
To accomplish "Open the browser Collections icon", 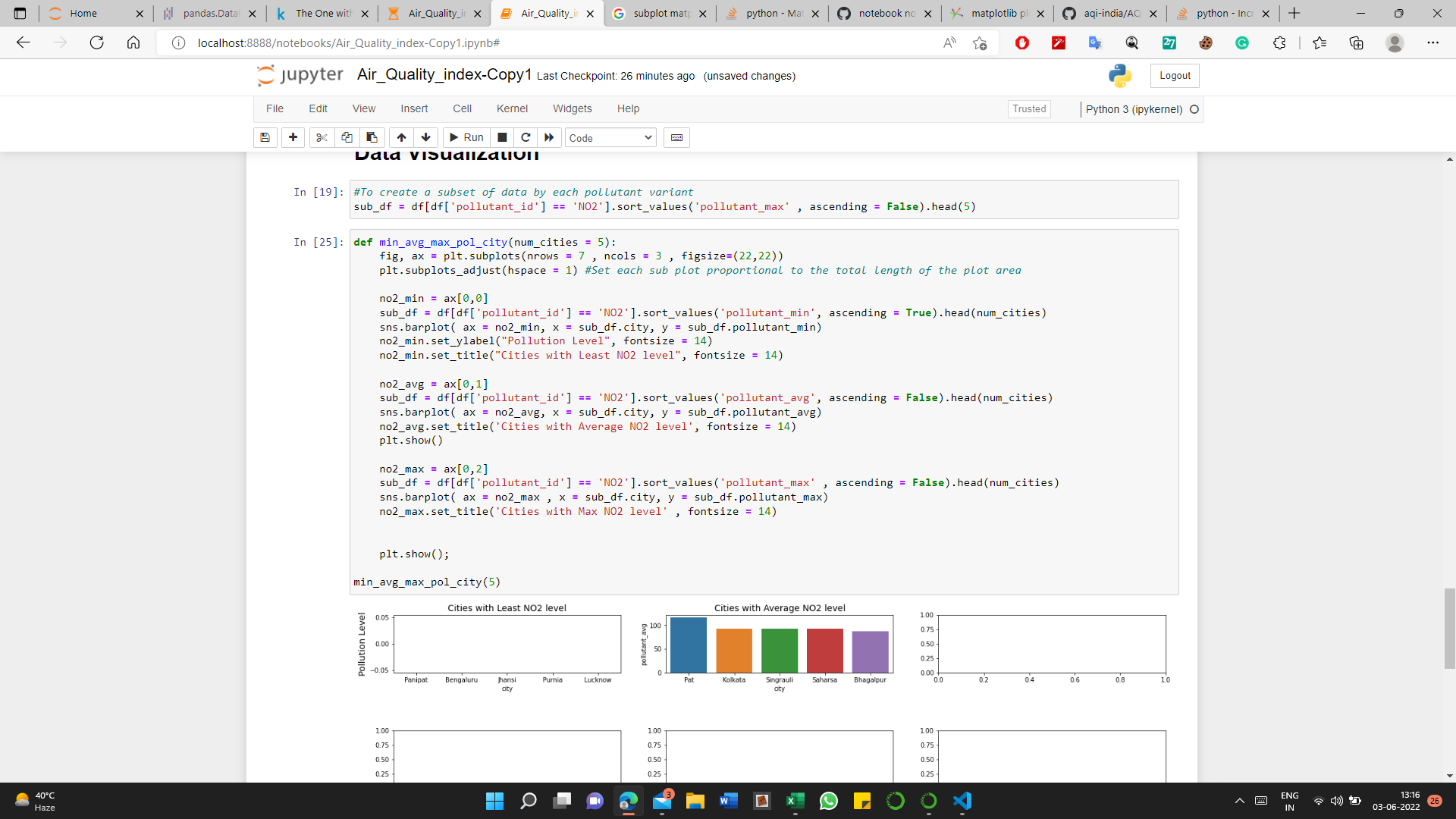I will [x=1357, y=43].
